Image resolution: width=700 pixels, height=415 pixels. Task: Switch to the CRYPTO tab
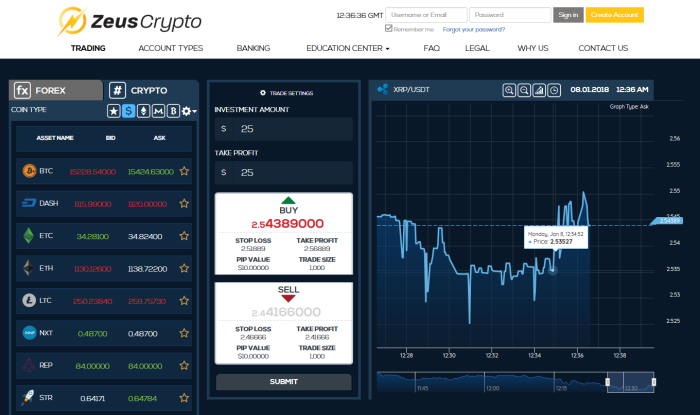click(x=151, y=90)
